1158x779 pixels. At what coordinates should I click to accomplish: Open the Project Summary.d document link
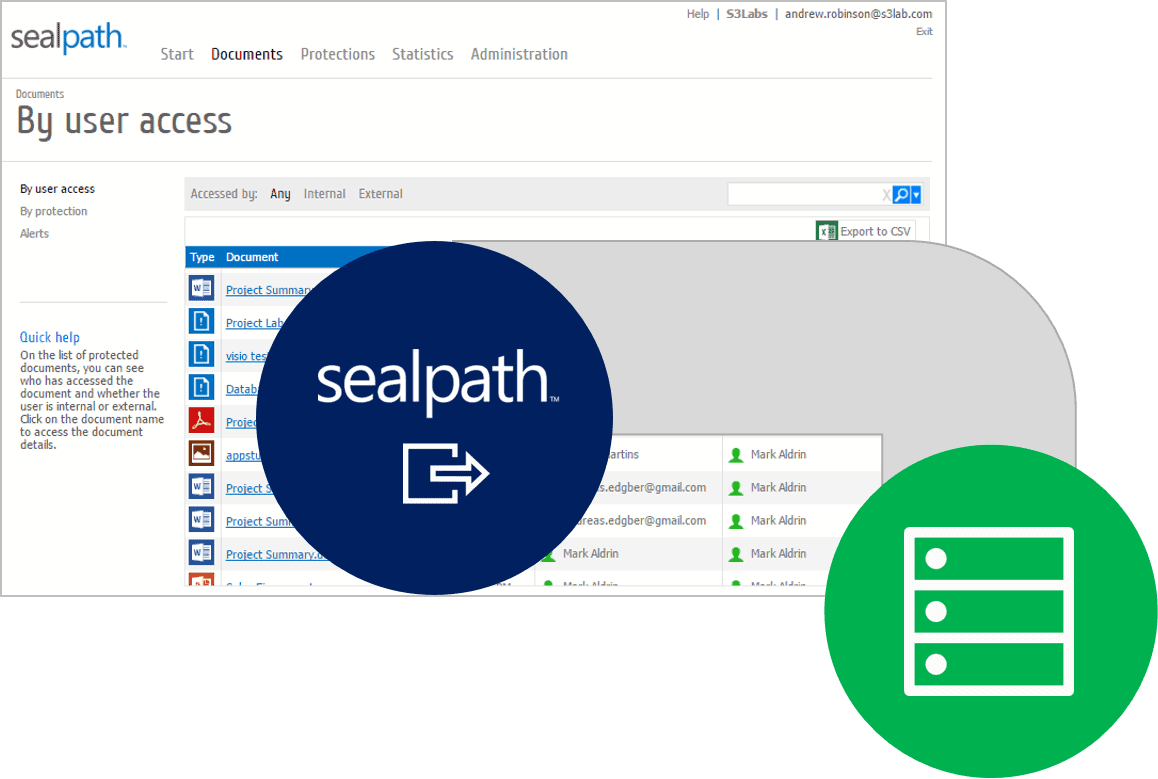(276, 555)
